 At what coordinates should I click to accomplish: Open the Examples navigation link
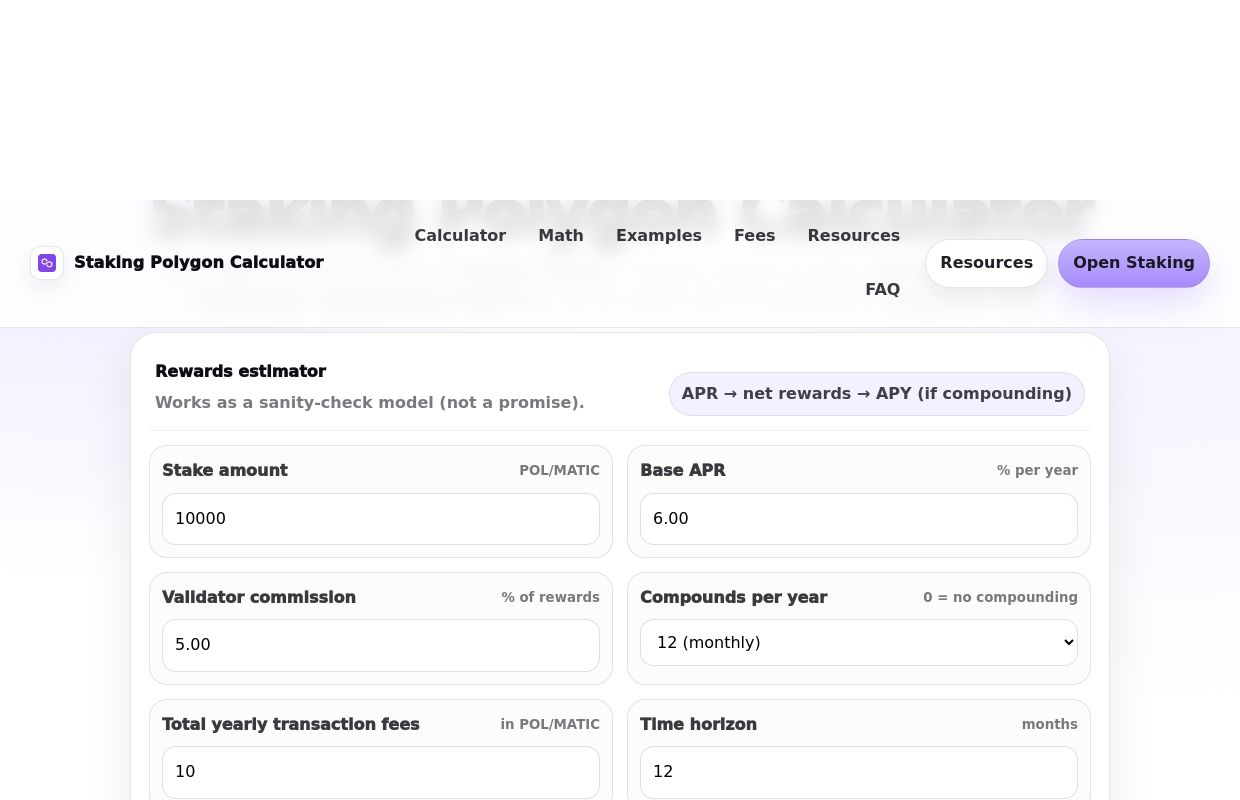pos(659,235)
